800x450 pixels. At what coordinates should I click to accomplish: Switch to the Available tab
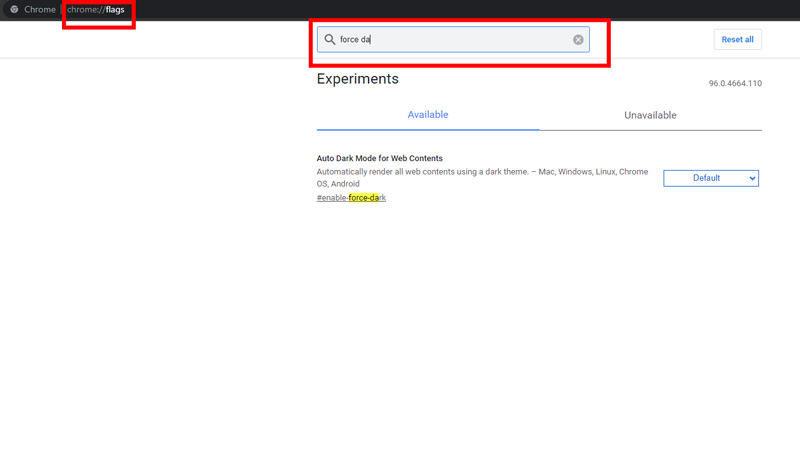(x=428, y=115)
